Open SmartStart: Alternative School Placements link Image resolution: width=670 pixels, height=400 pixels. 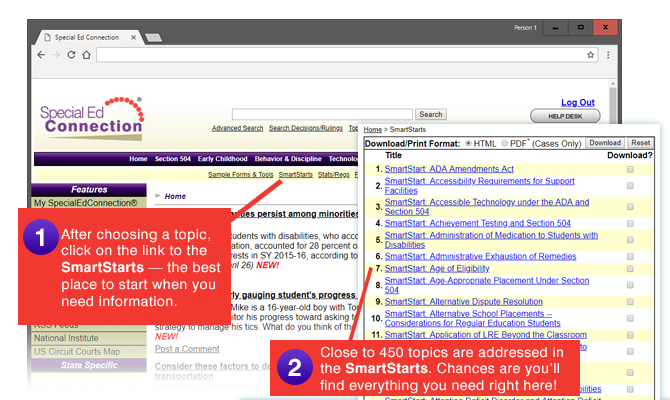click(473, 319)
